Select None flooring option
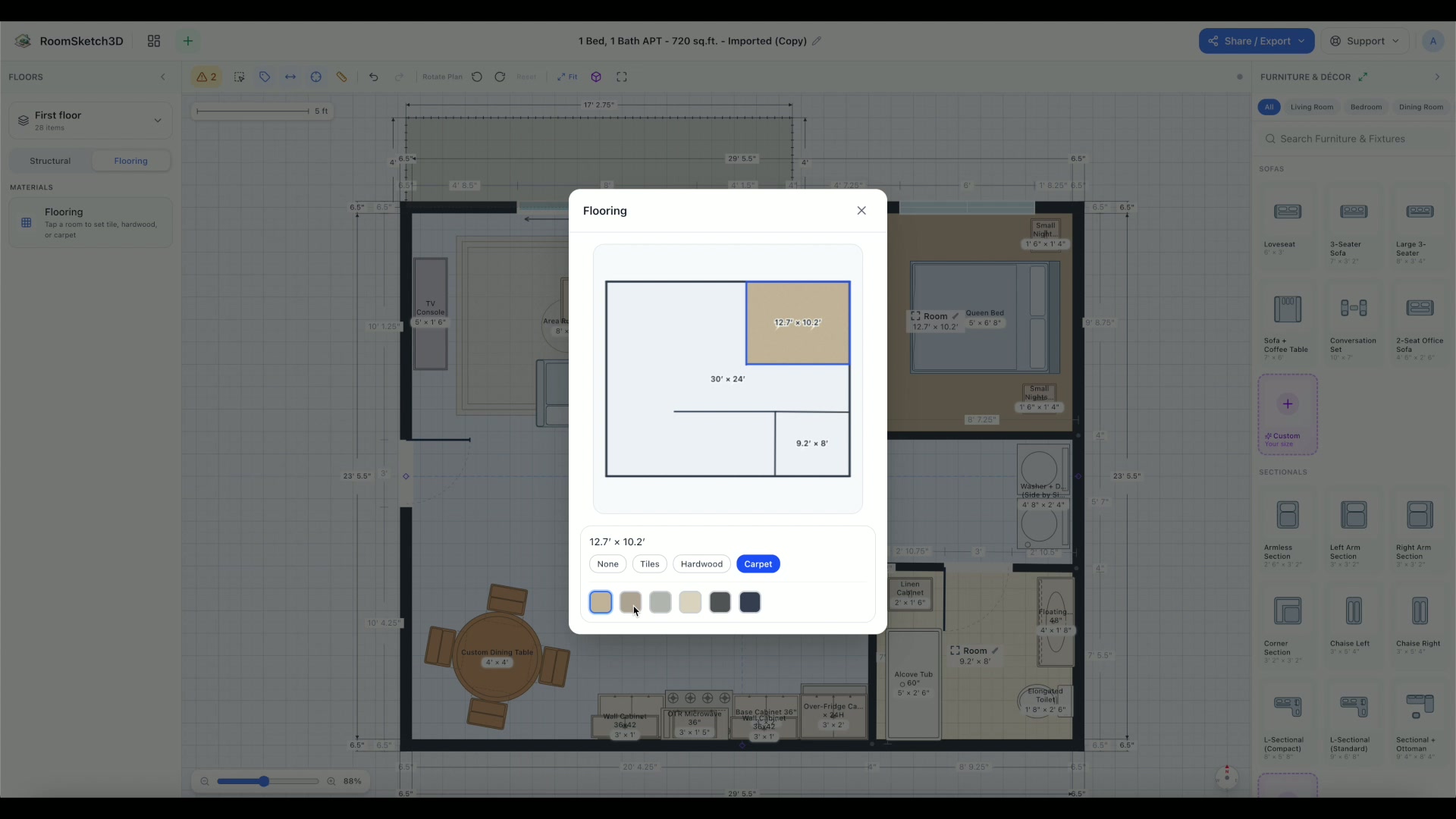 [607, 564]
